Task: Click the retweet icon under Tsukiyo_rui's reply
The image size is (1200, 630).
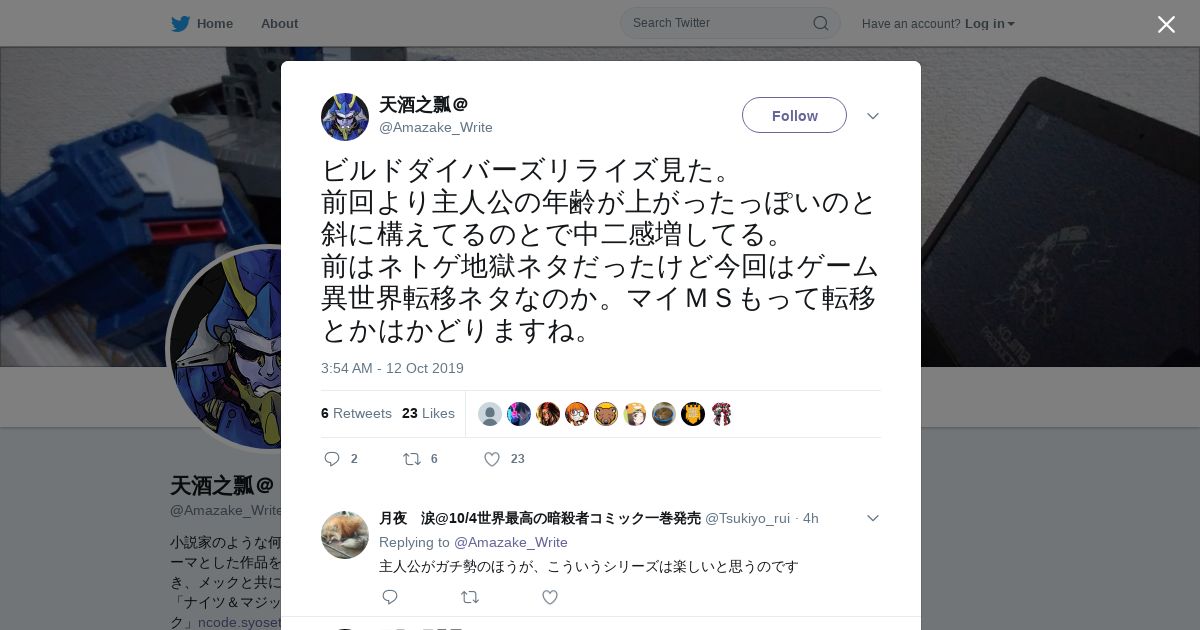Action: click(x=469, y=597)
